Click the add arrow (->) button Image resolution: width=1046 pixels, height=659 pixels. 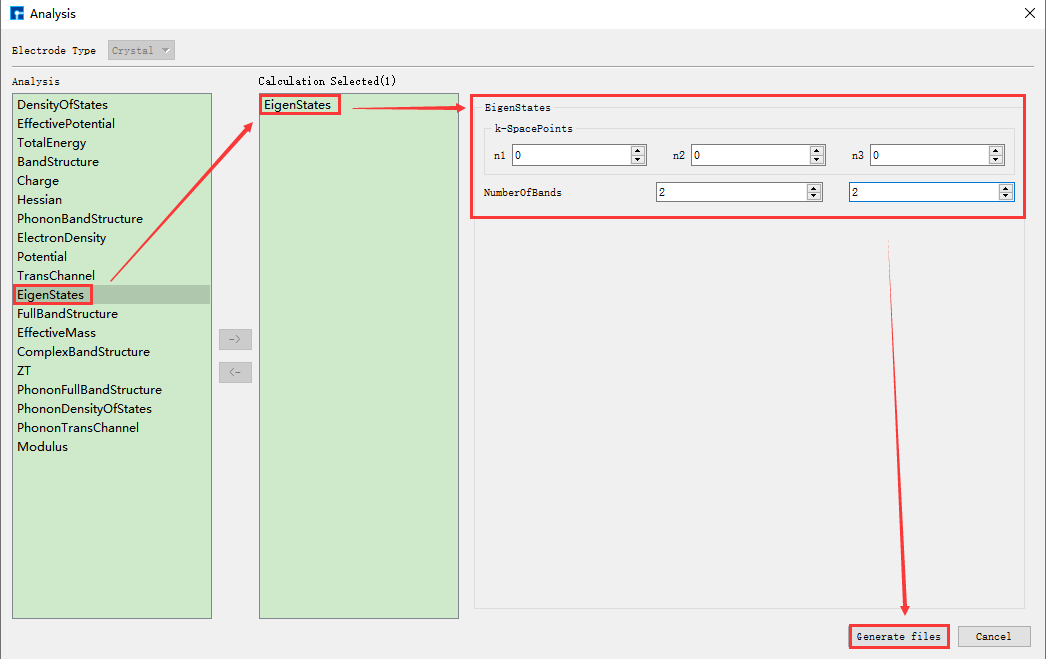tap(235, 339)
